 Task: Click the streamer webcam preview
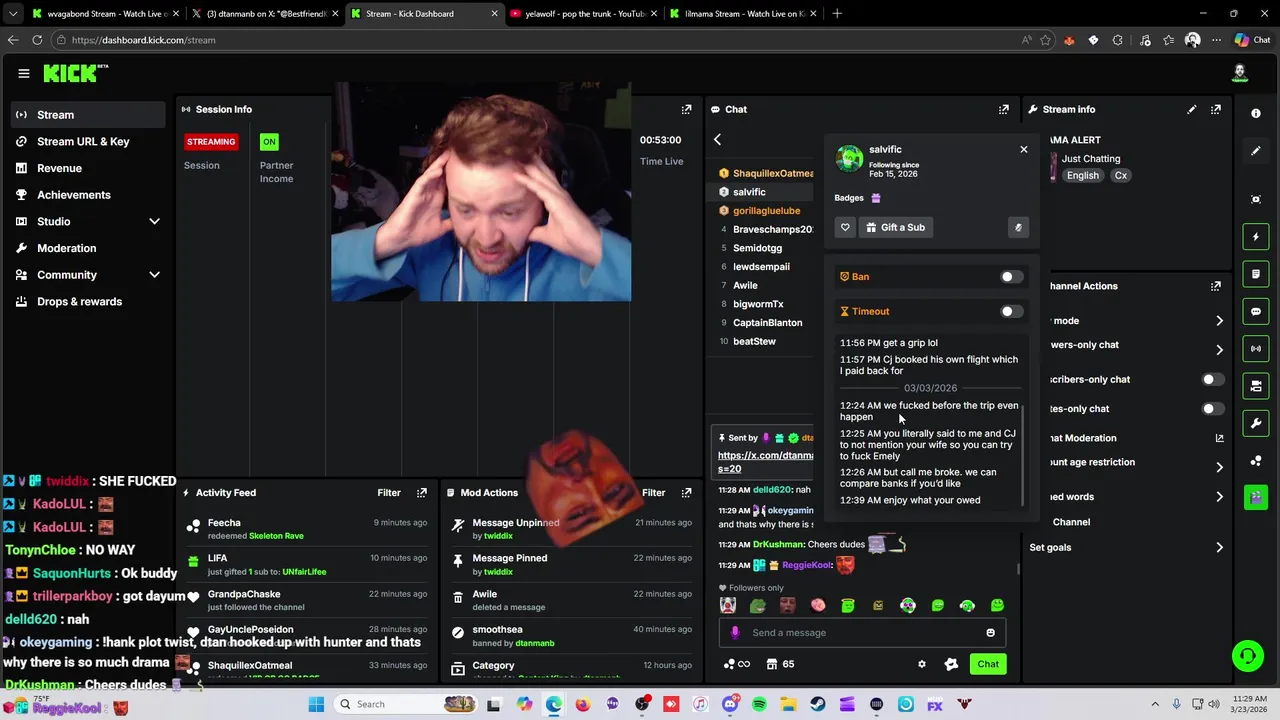click(481, 192)
